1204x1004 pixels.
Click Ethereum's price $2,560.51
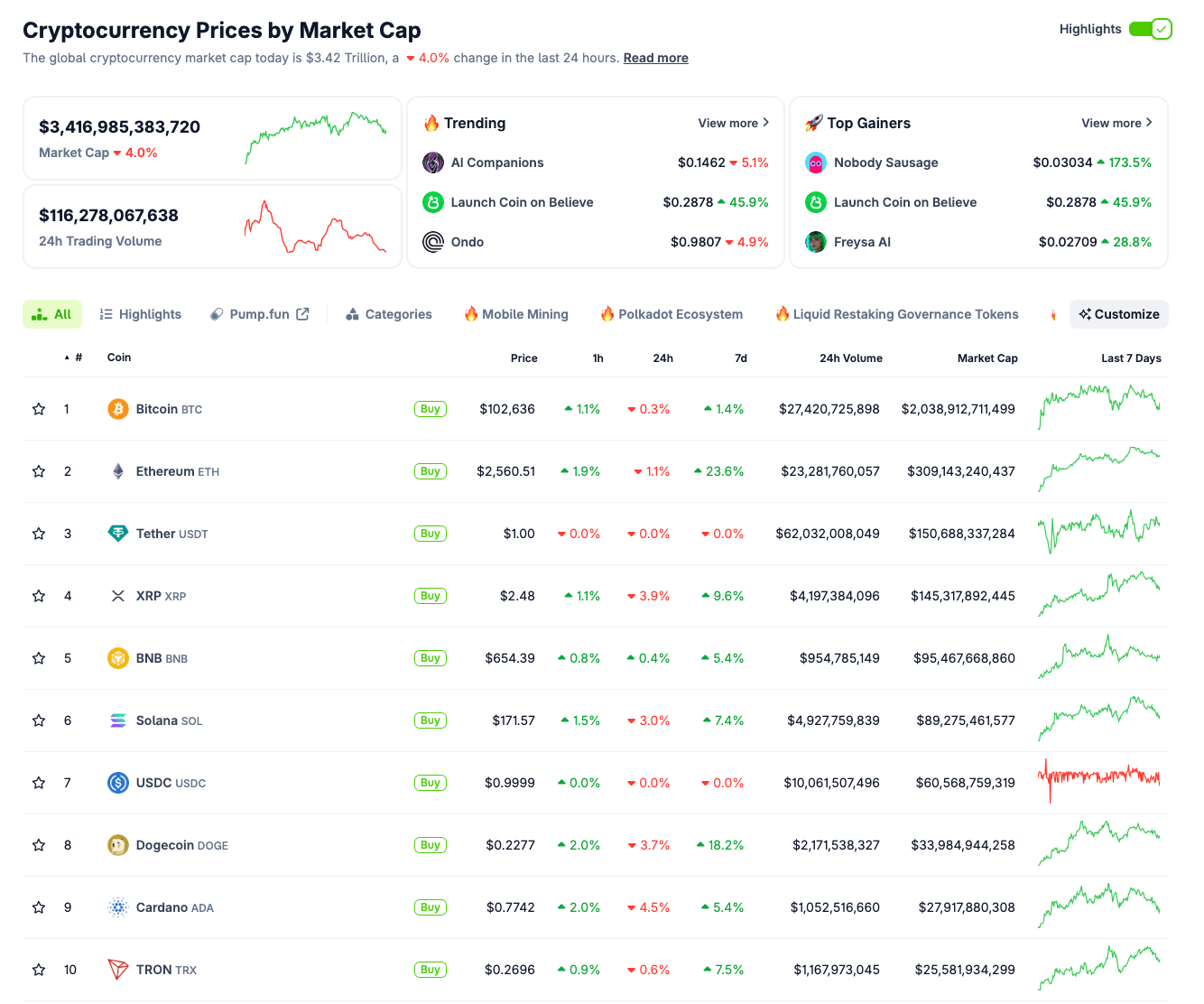click(506, 471)
